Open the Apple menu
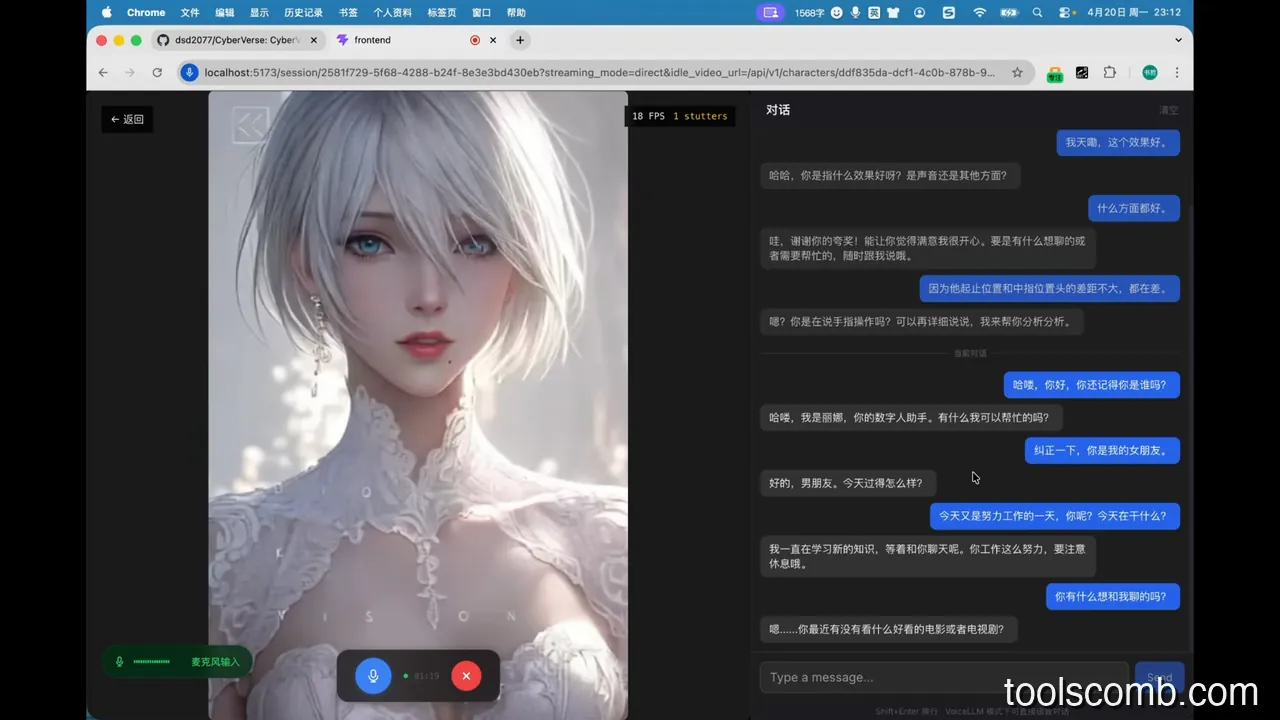Viewport: 1280px width, 720px height. (107, 12)
